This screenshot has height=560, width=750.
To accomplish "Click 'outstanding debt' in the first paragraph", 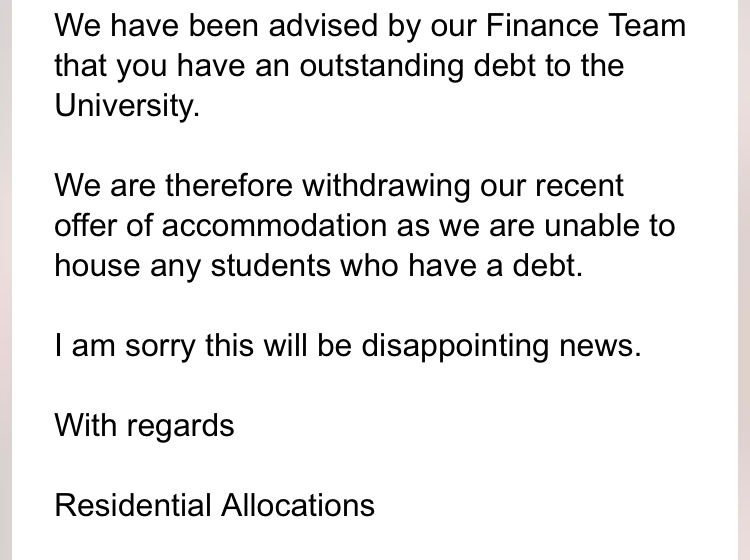I will (418, 66).
